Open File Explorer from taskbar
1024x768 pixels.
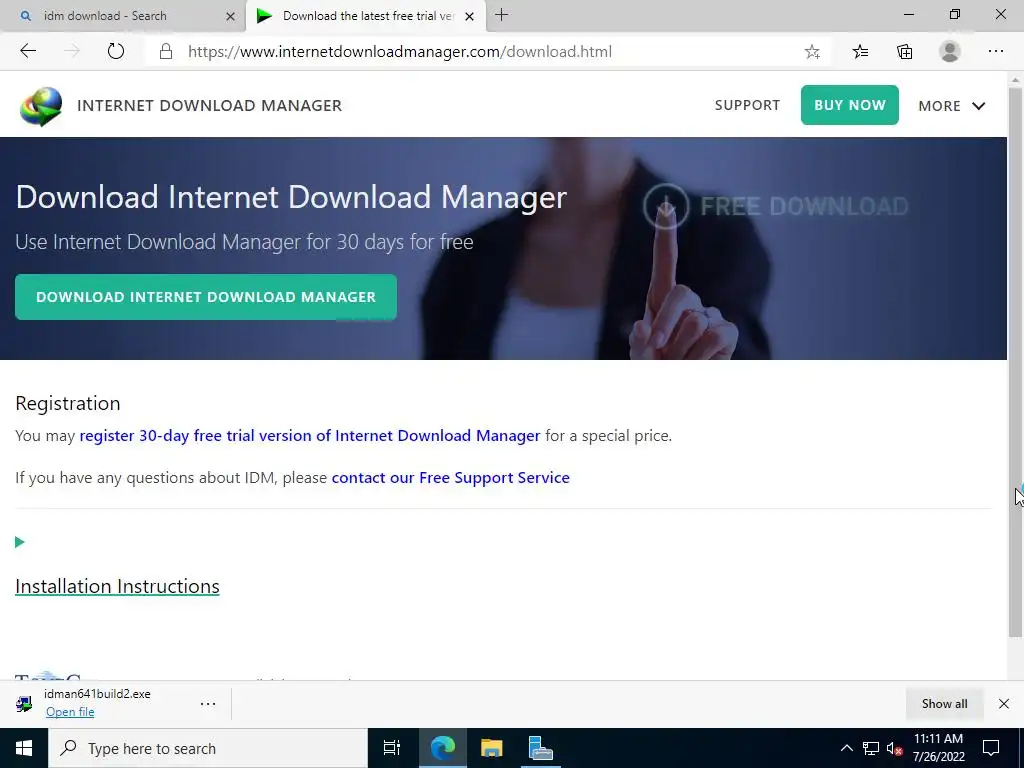[x=491, y=748]
